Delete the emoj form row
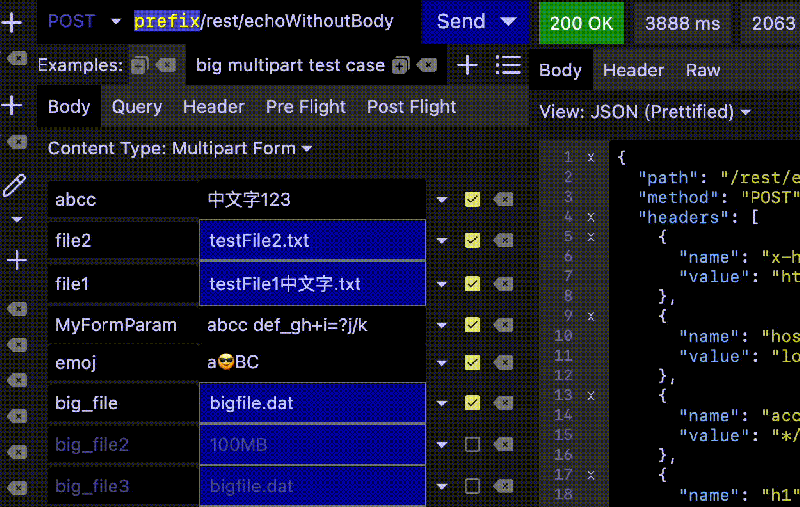This screenshot has width=800, height=507. tap(504, 363)
